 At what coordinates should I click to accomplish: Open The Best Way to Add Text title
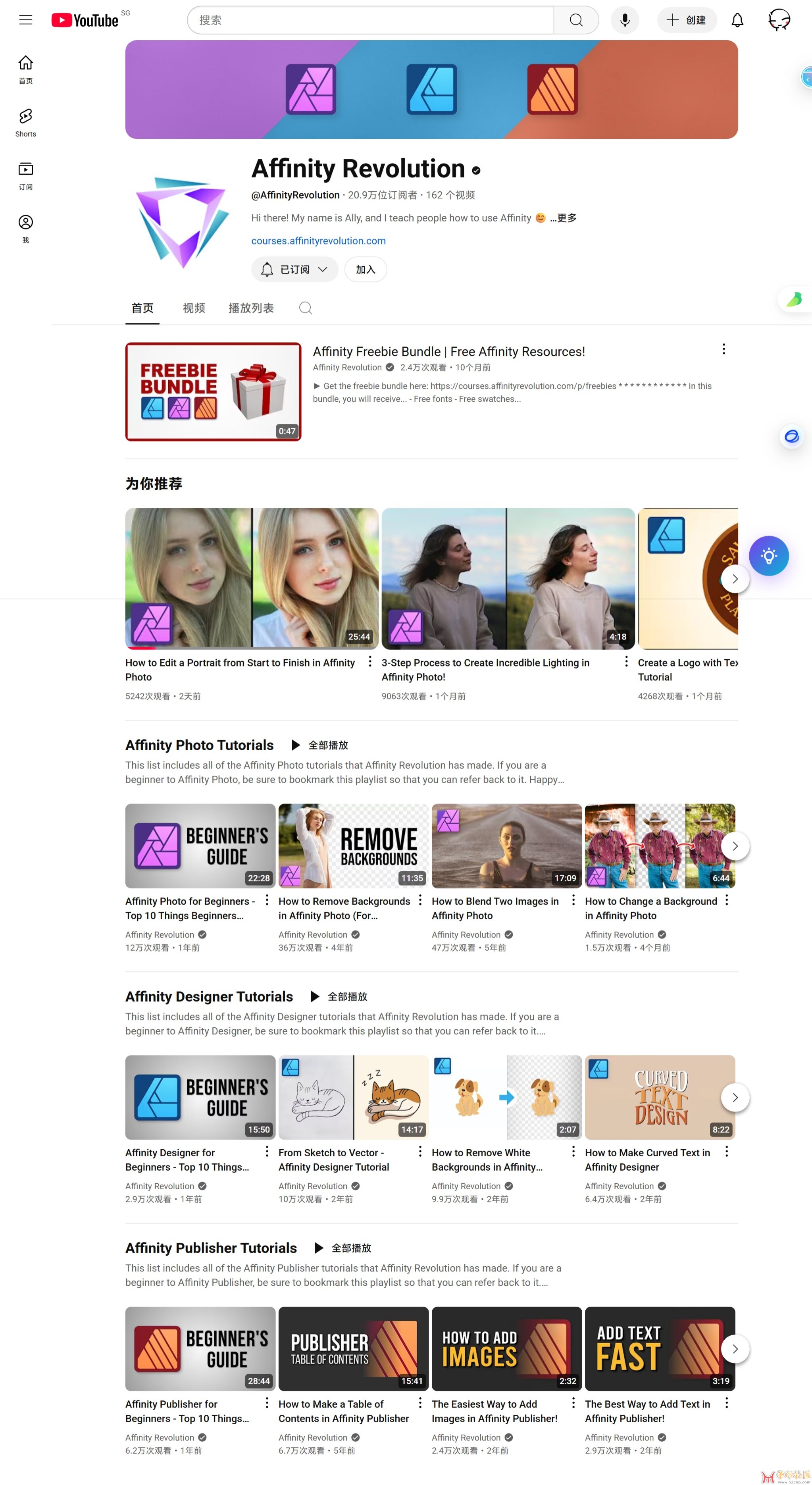647,1411
